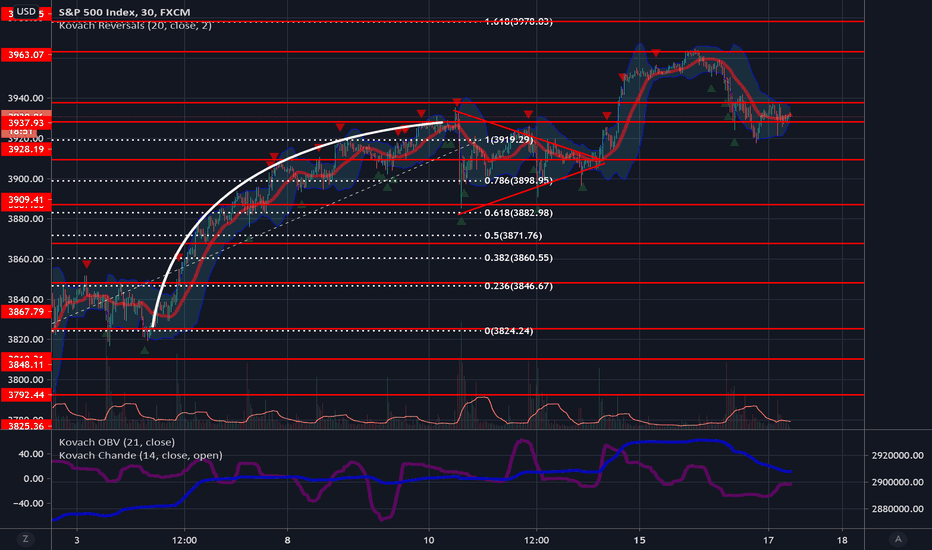Screen dimensions: 932x550
Task: Click the 2900000.00 OBV axis value
Action: pos(898,482)
